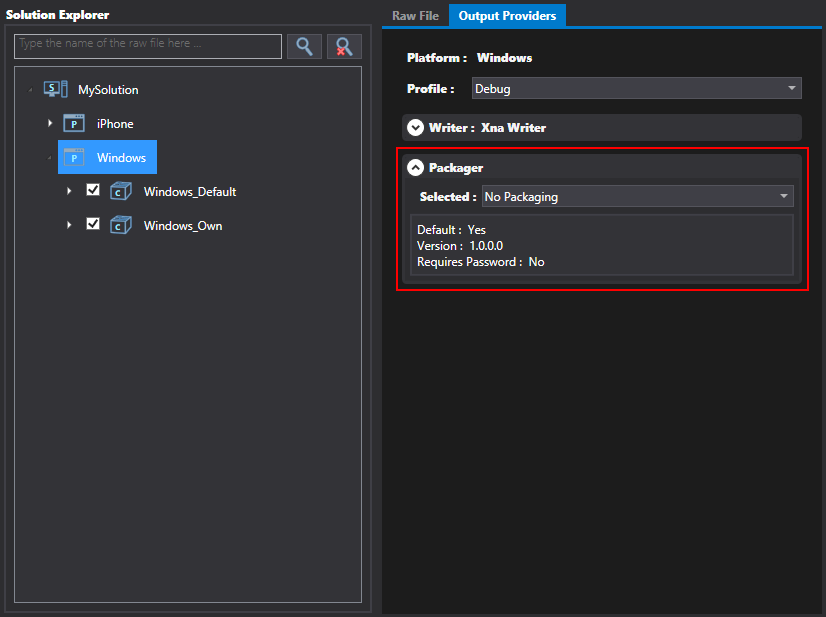
Task: Click the iPhone platform icon
Action: (74, 123)
